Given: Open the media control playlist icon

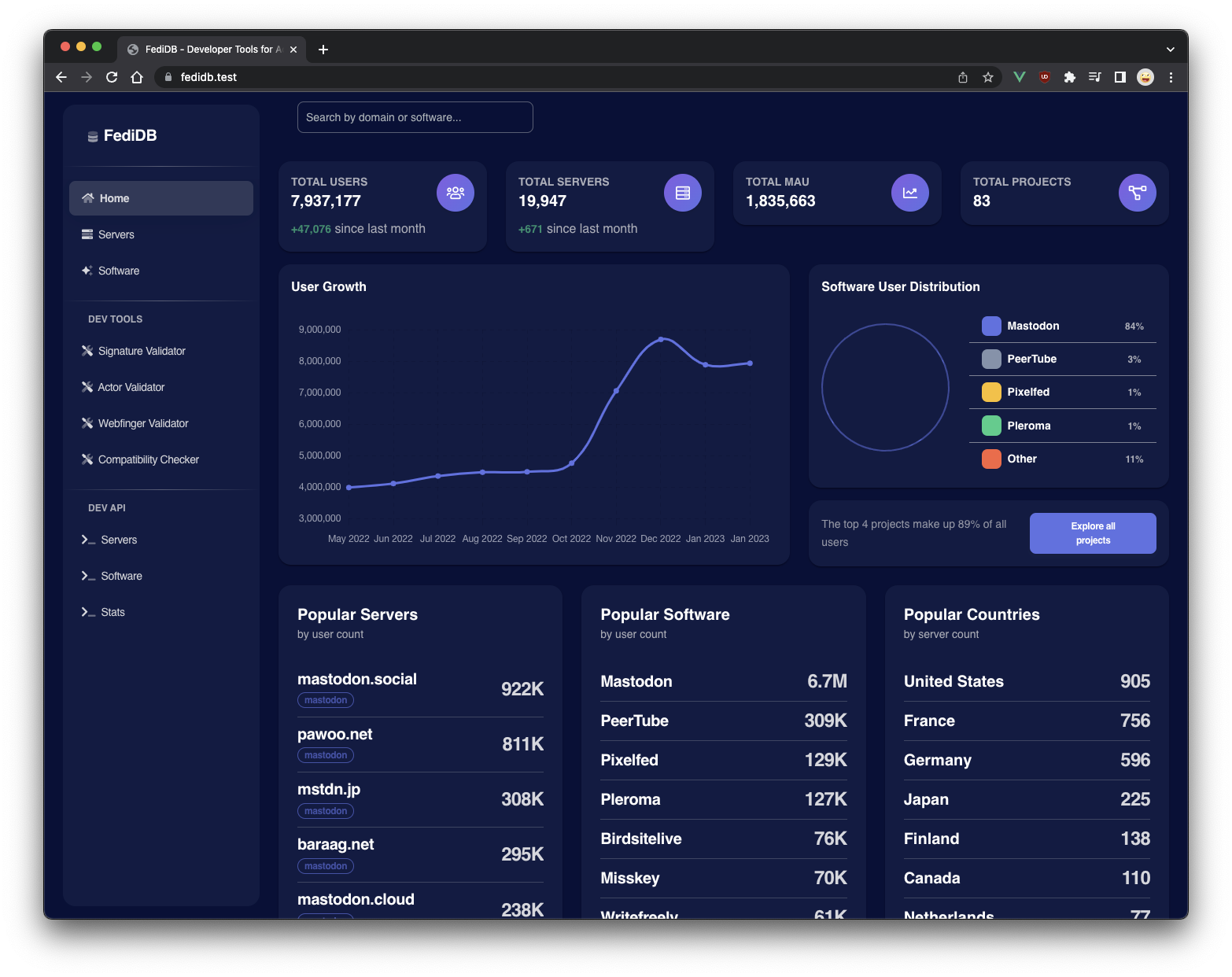Looking at the screenshot, I should click(x=1095, y=77).
